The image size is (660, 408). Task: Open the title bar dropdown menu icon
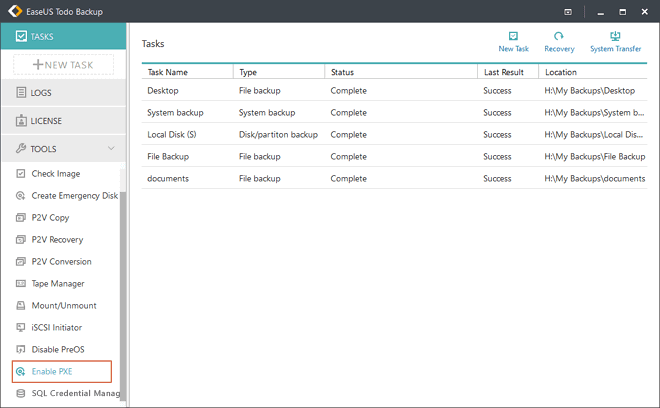568,11
